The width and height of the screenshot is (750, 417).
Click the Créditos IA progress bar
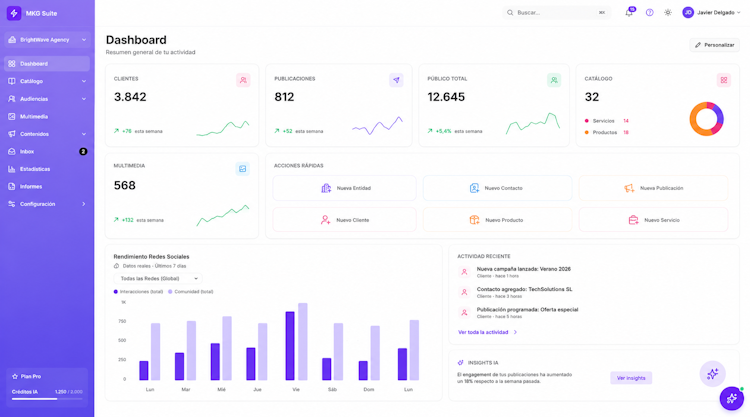47,398
